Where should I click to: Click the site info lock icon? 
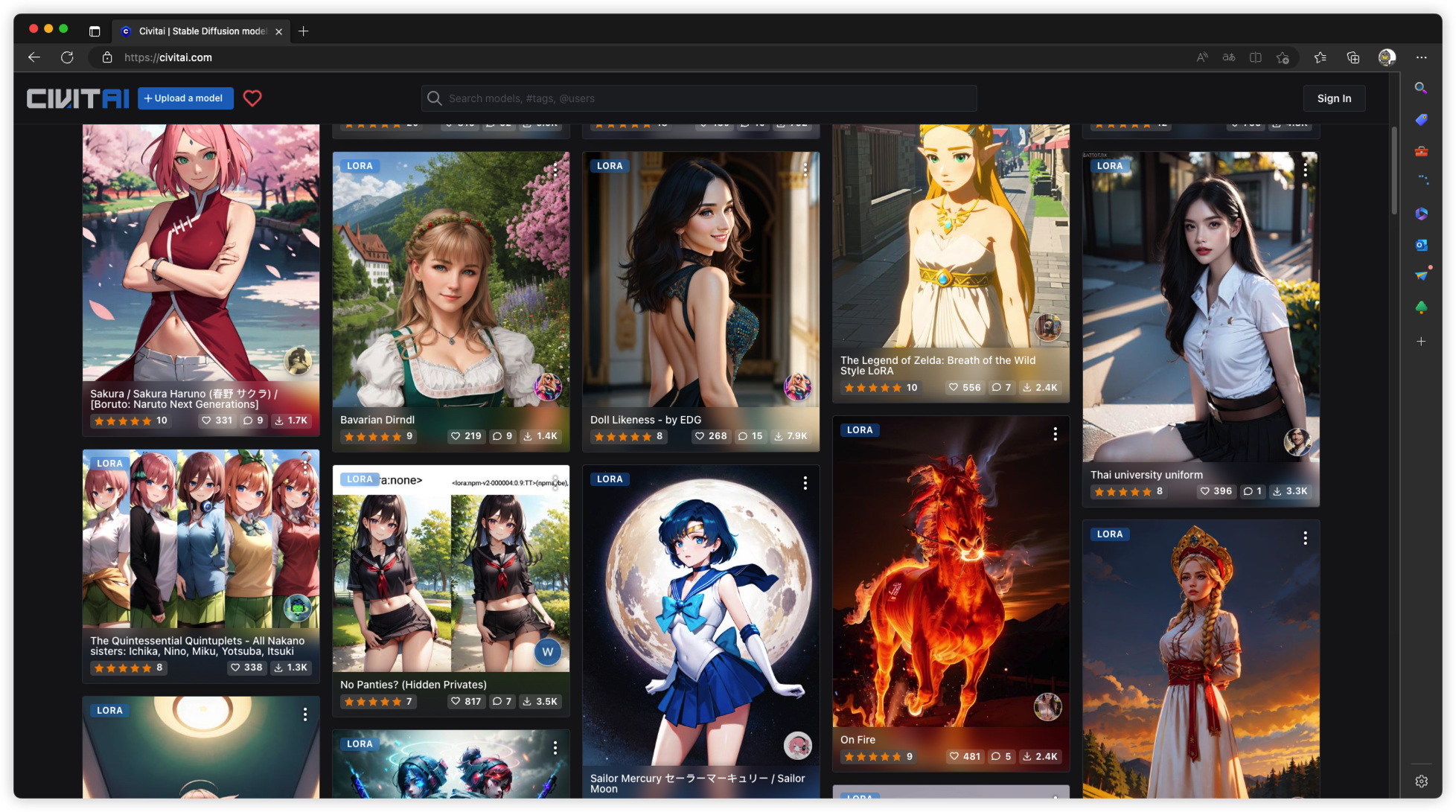[107, 57]
